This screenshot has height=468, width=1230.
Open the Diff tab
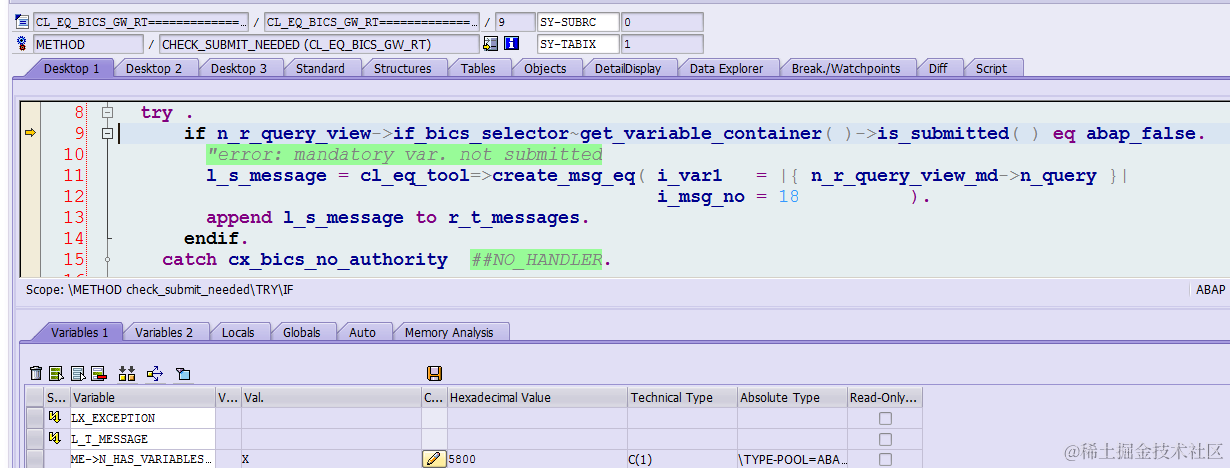tap(938, 68)
